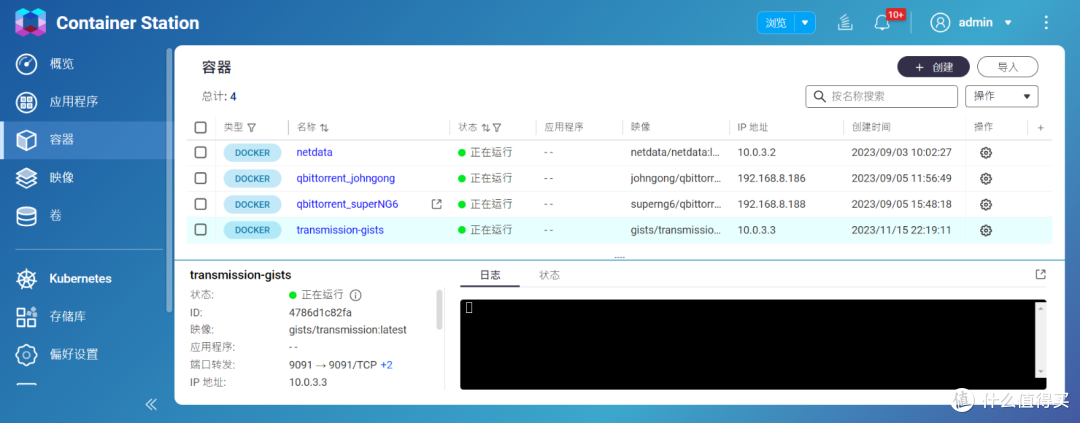Screen dimensions: 1080x423
Task: Click IP address 192.168.8.186 cell
Action: pos(771,178)
